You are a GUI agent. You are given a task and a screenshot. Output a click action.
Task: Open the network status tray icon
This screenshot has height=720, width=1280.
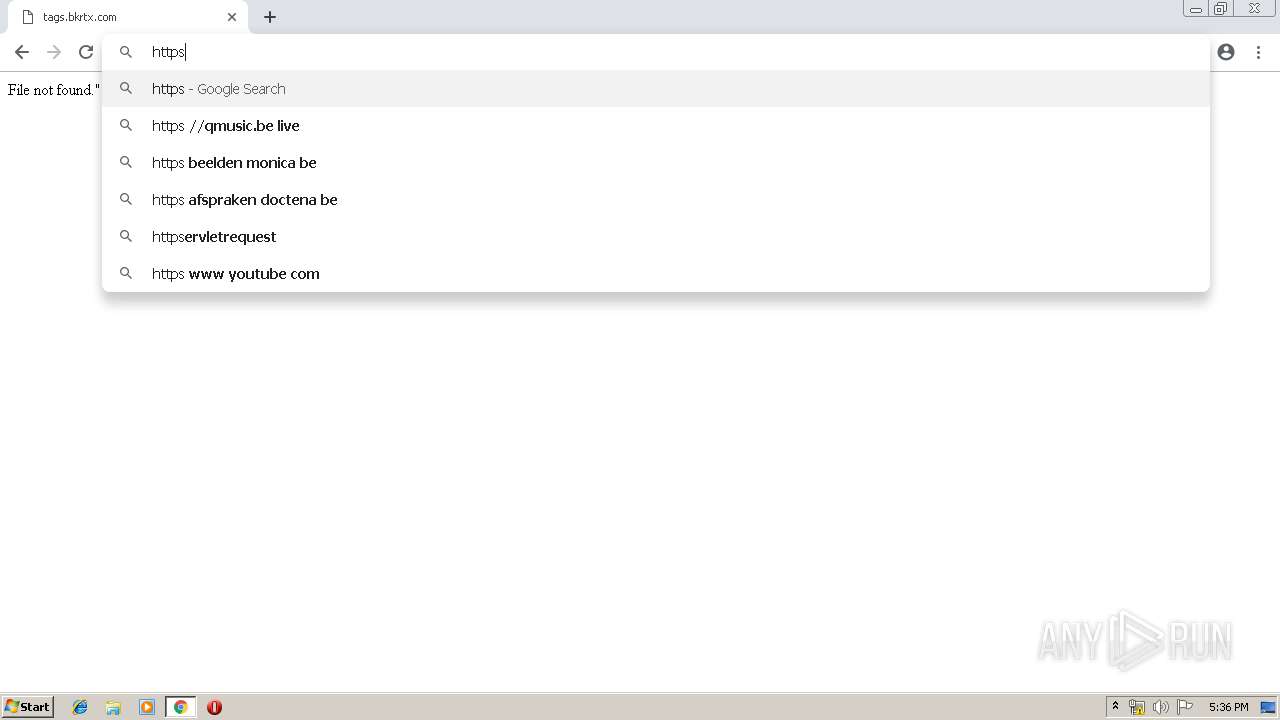point(1137,707)
